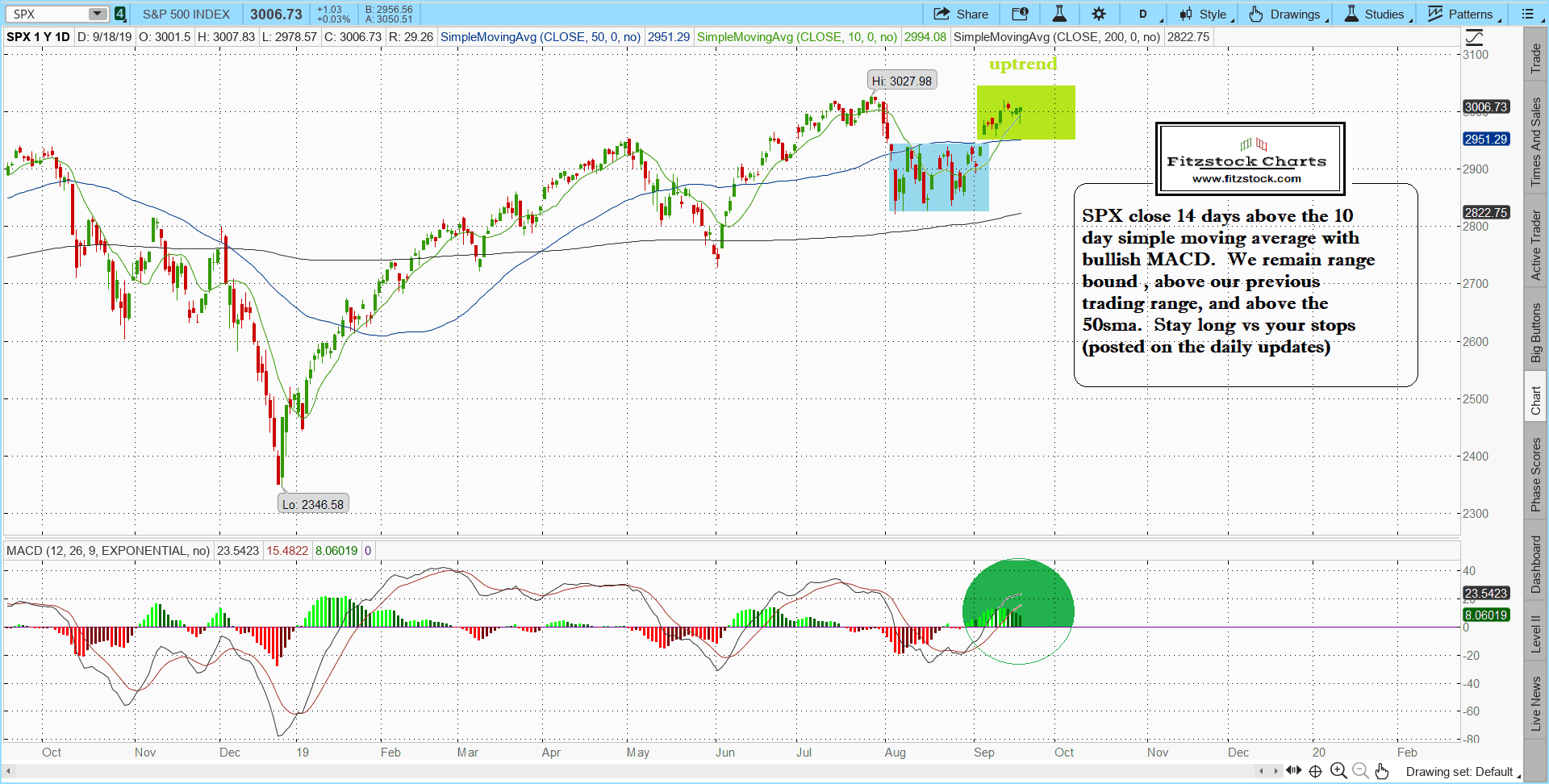Image resolution: width=1549 pixels, height=784 pixels.
Task: Switch to the Trade side tab
Action: click(1536, 58)
